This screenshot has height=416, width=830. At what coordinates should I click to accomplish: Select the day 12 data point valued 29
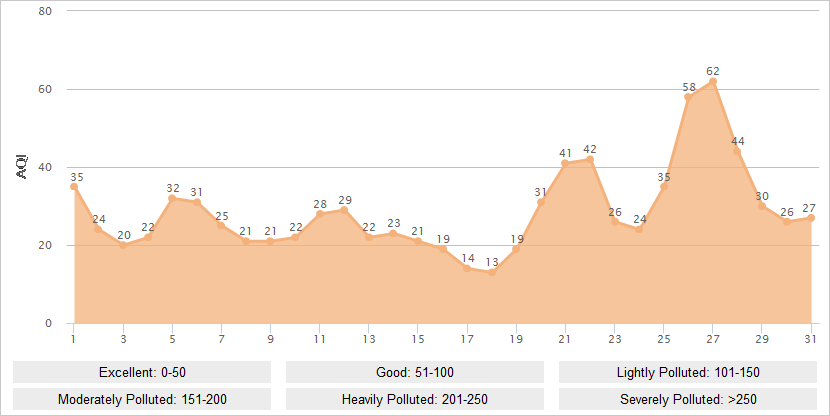pos(344,210)
